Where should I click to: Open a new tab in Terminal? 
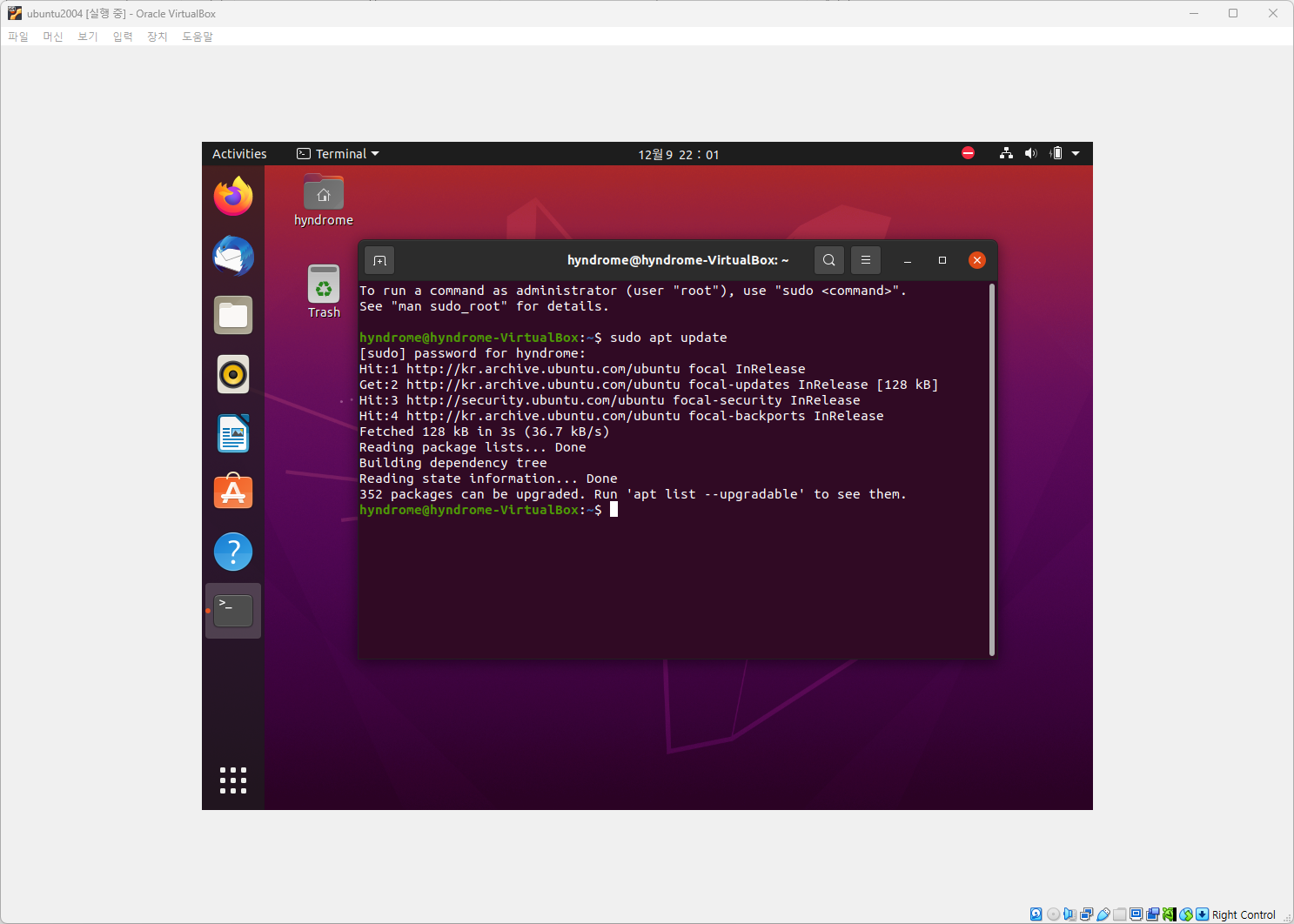point(379,260)
